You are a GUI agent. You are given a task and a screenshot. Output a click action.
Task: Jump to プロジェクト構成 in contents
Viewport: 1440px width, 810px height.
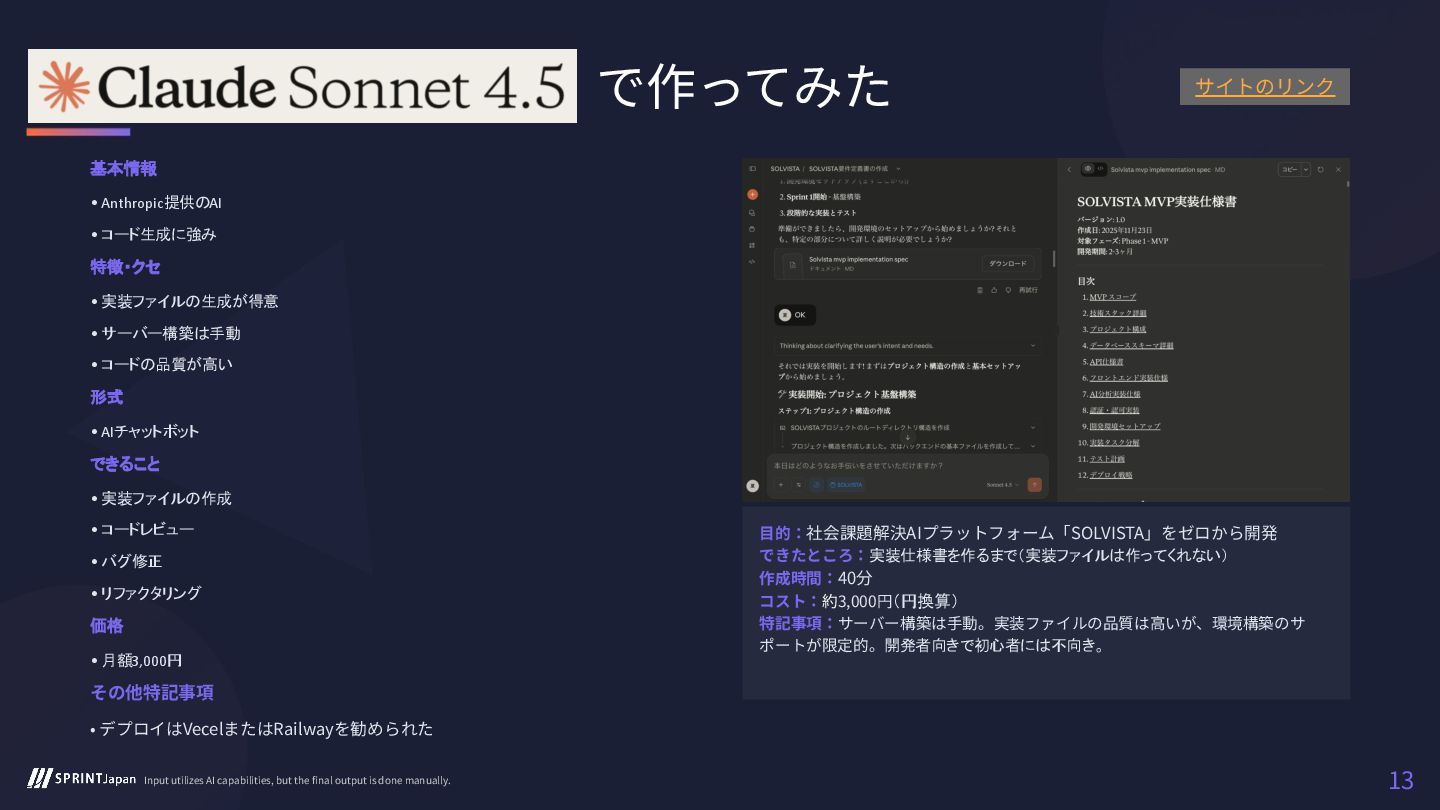(1117, 329)
